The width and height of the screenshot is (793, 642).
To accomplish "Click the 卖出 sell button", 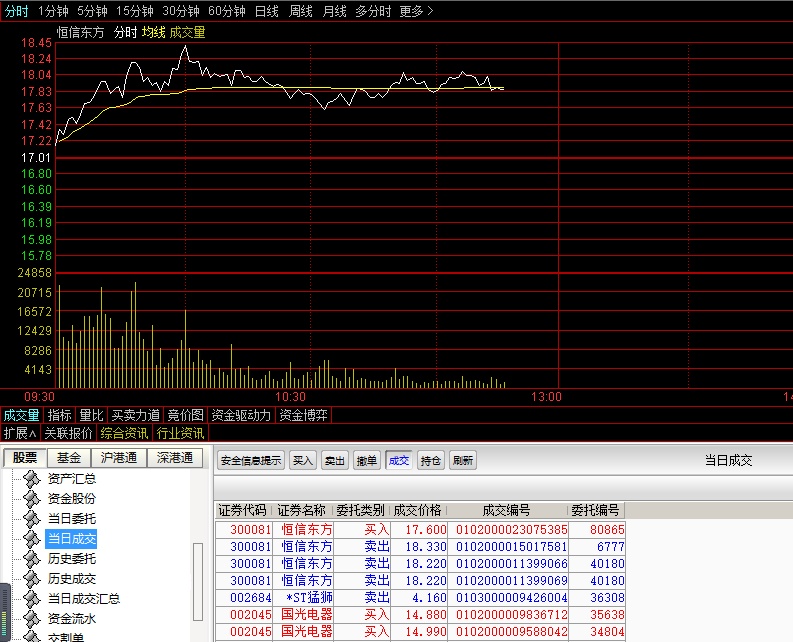I will coord(334,460).
